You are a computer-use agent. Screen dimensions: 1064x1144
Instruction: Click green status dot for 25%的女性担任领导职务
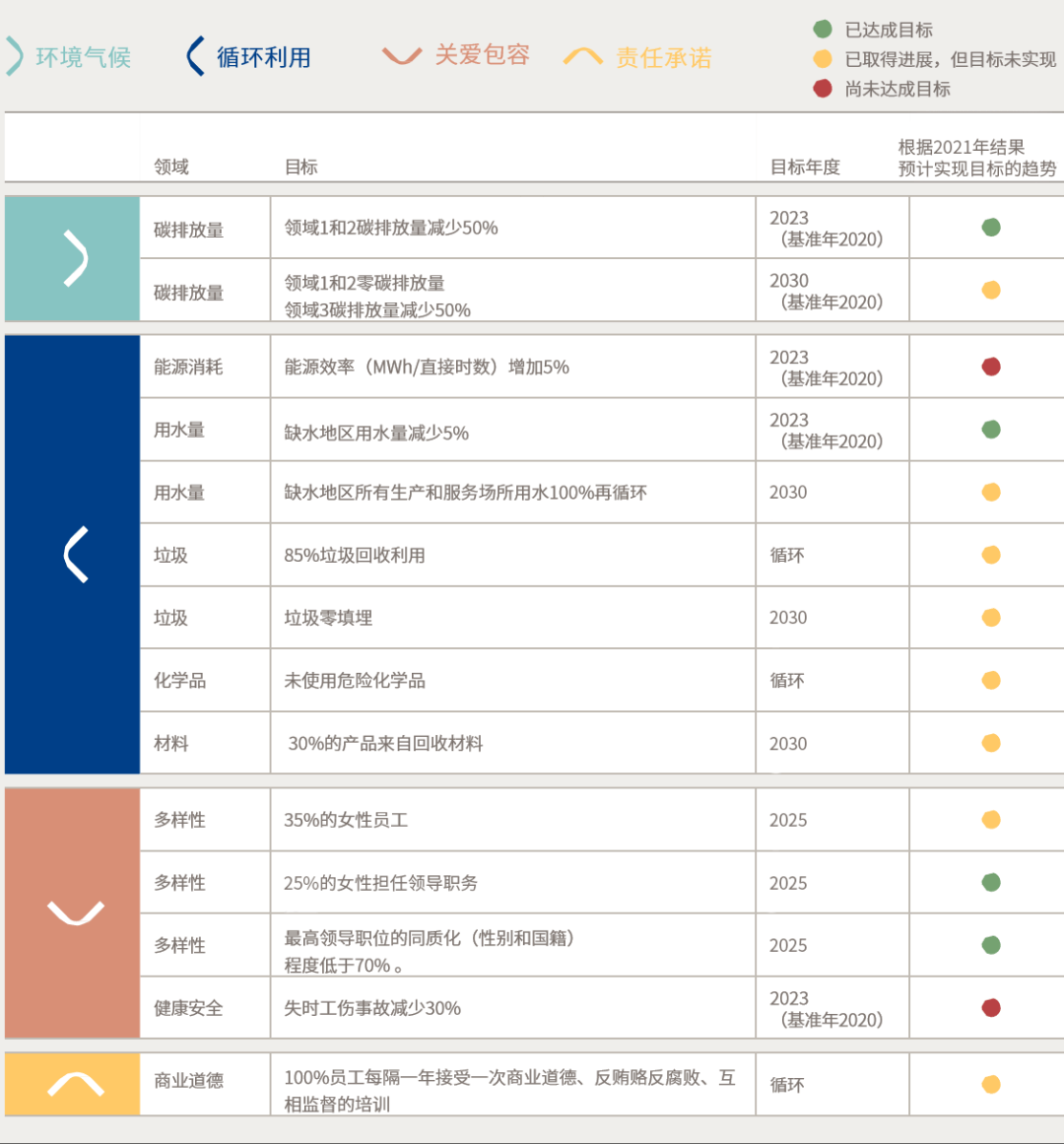tap(991, 883)
